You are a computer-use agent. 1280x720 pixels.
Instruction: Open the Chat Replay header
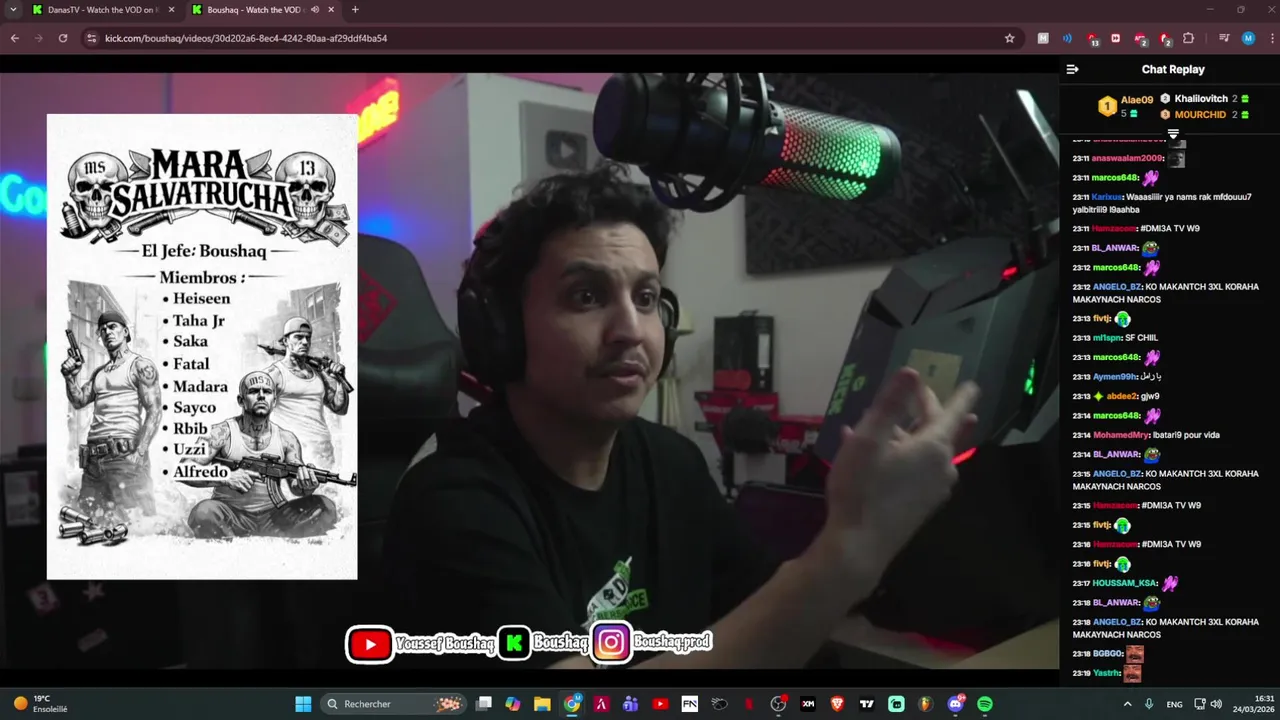pyautogui.click(x=1172, y=69)
